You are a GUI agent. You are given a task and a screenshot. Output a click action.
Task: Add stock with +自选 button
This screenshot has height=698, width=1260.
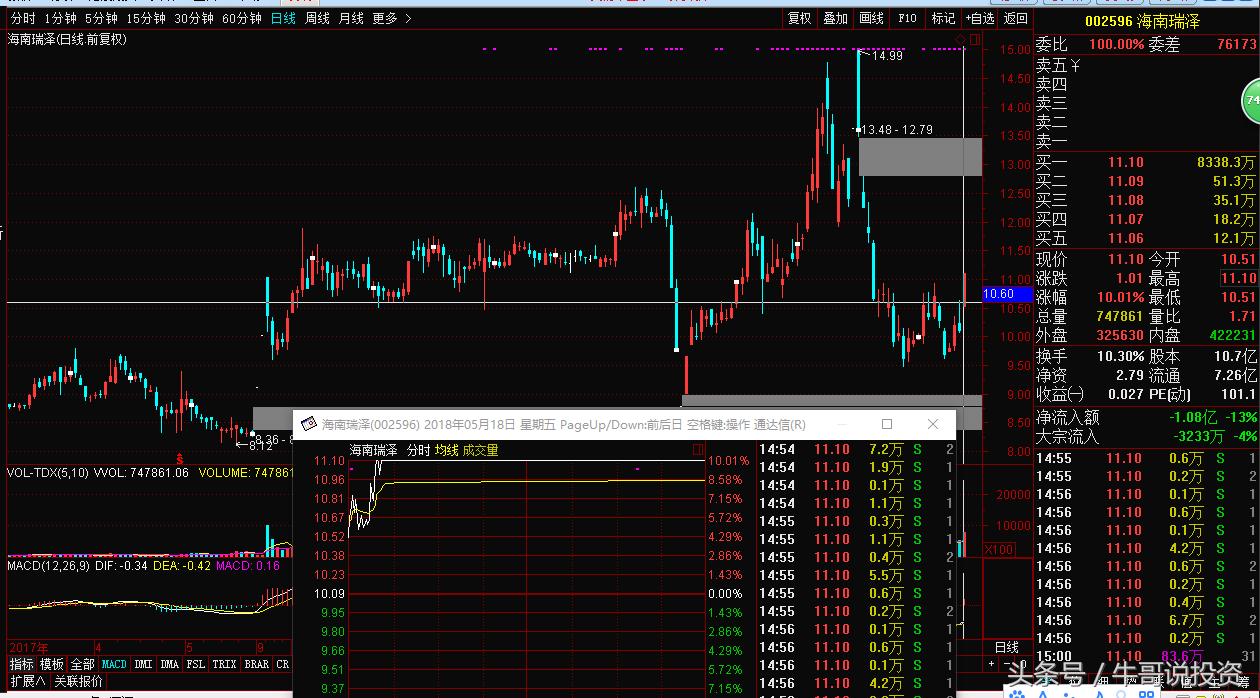tap(980, 18)
